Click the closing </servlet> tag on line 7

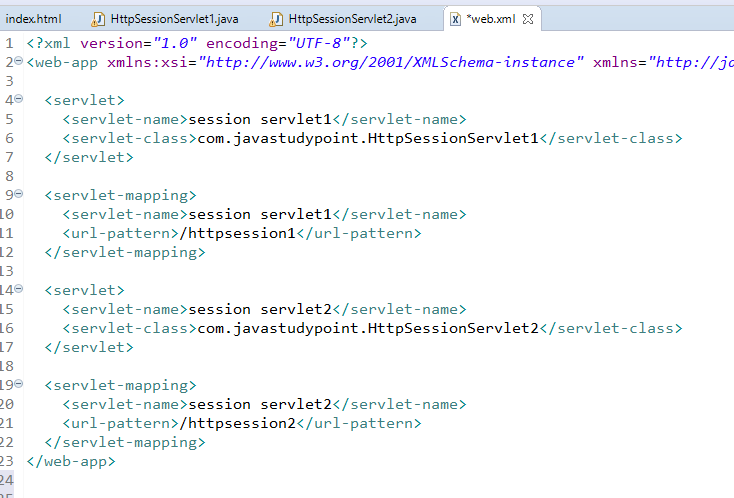click(89, 157)
